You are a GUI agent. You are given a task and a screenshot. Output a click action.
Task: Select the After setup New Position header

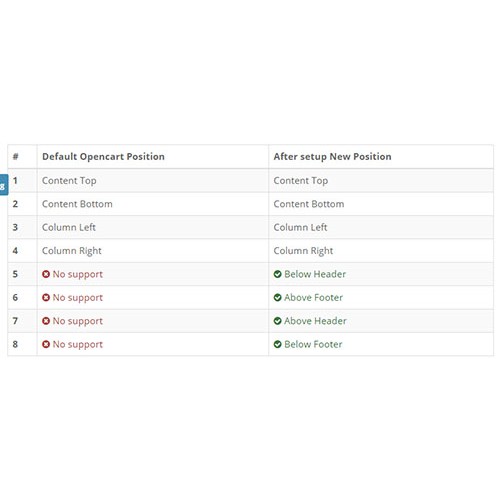[x=332, y=157]
